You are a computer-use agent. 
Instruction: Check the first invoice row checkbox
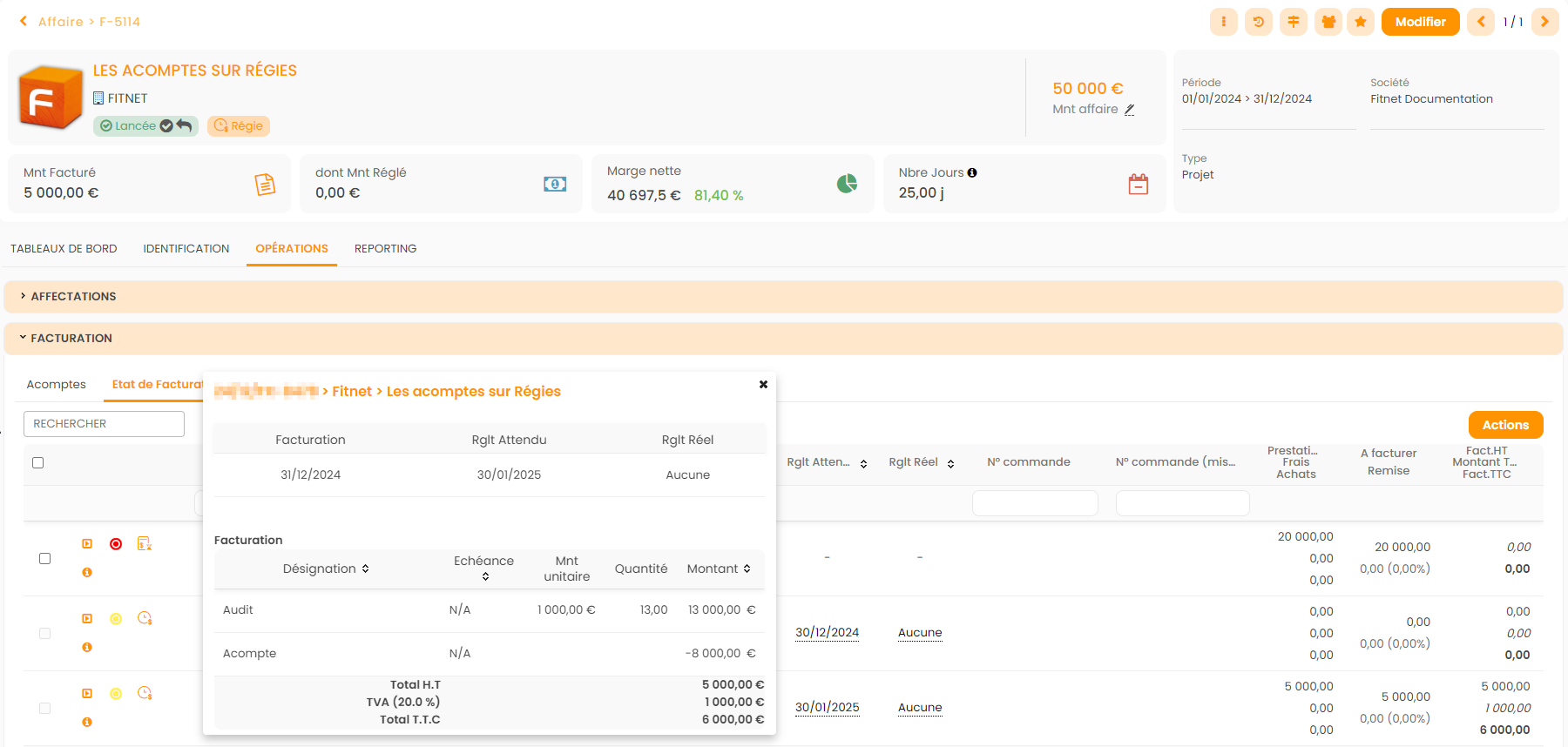coord(45,559)
